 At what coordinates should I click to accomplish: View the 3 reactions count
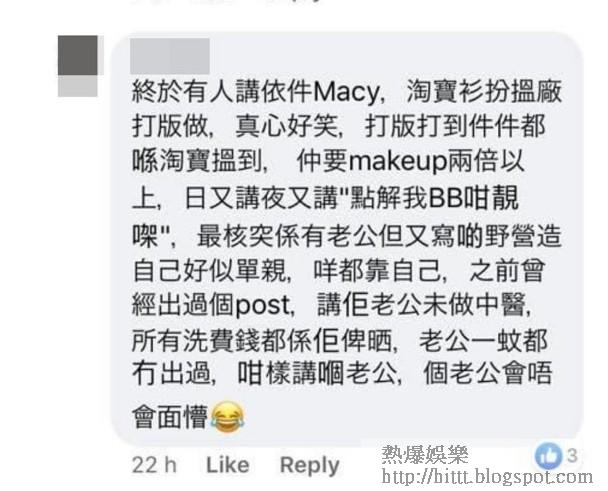pos(572,455)
